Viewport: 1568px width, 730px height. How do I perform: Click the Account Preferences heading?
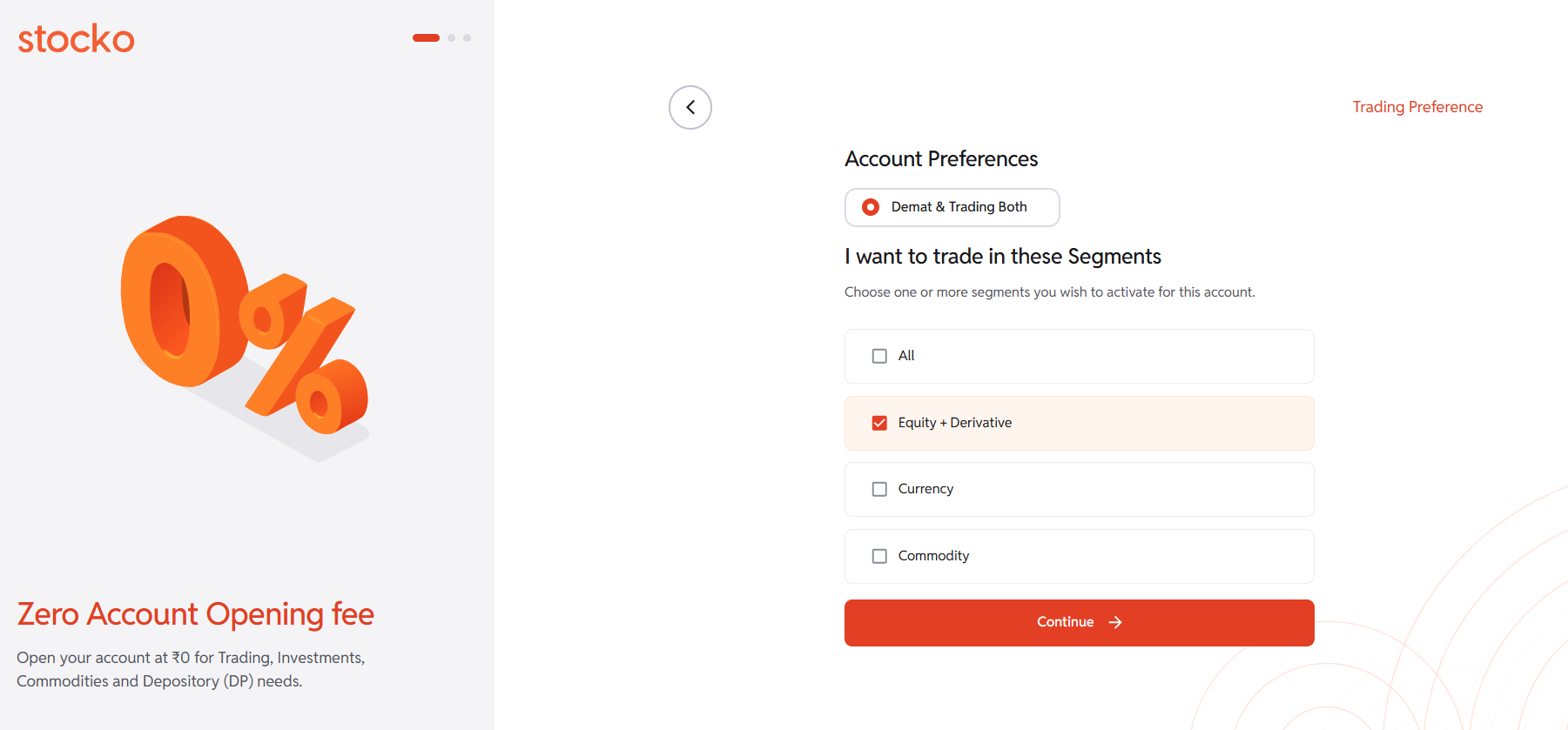click(x=941, y=159)
